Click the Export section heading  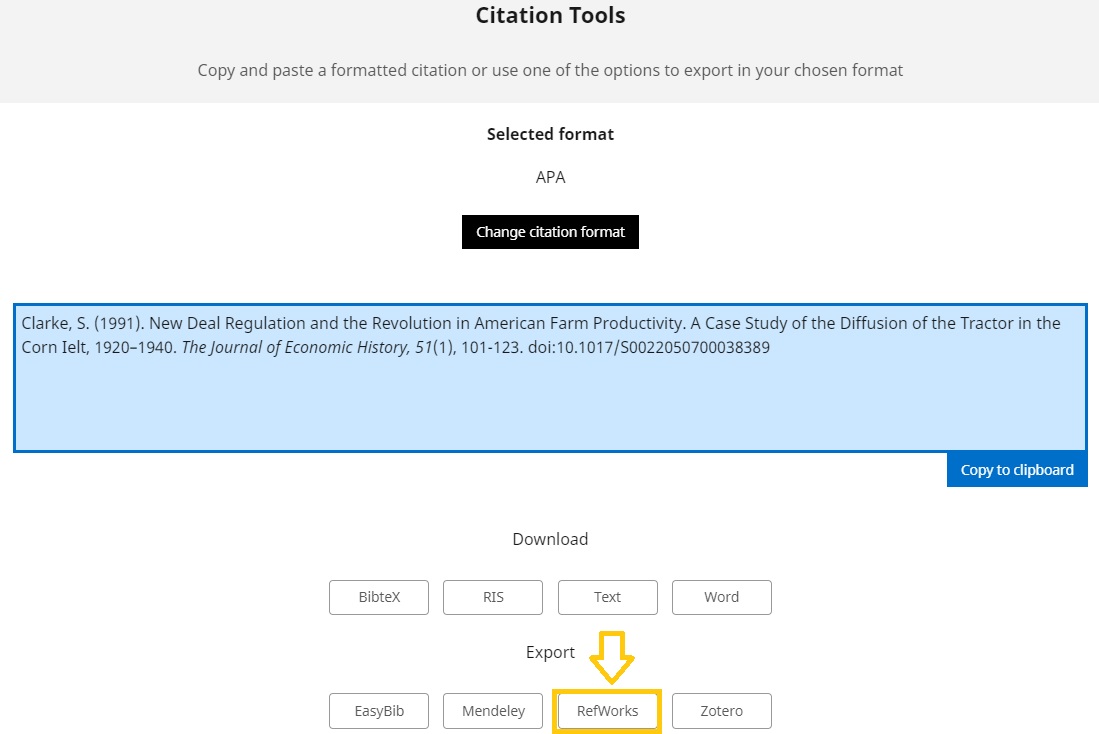pos(550,652)
